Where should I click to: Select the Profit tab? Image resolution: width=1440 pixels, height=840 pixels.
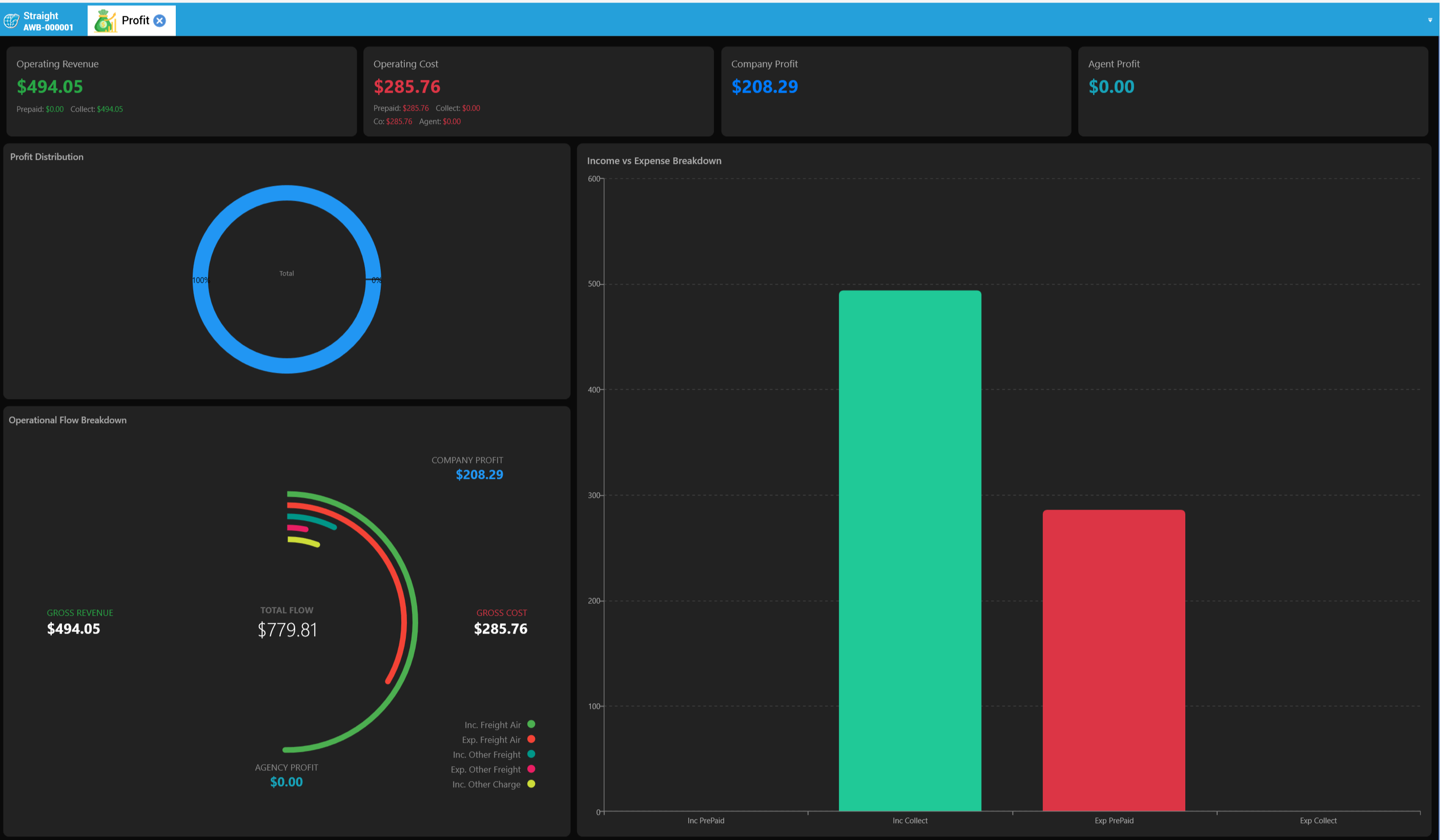(131, 20)
